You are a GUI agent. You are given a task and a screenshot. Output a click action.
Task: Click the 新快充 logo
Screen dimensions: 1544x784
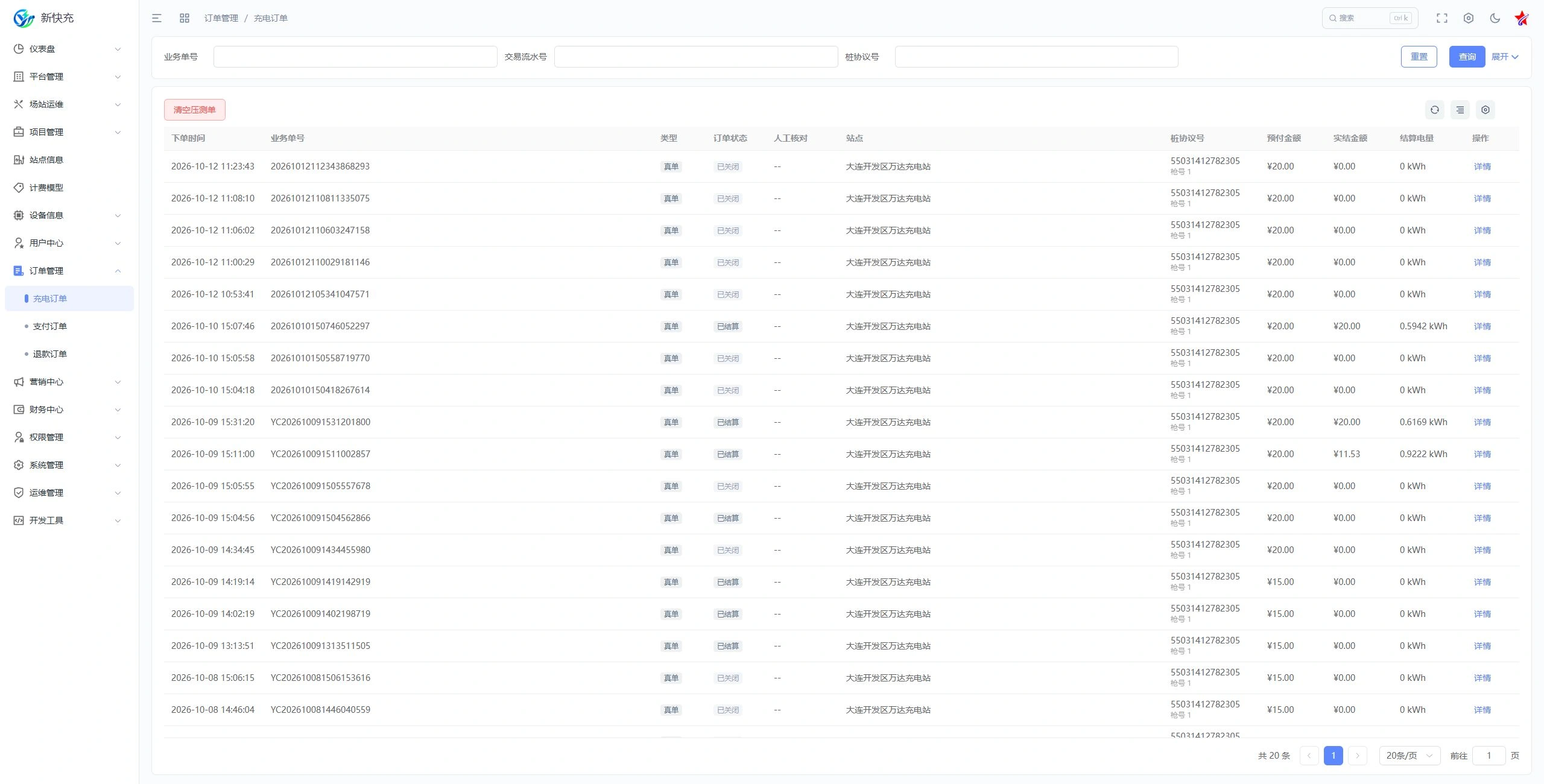click(x=43, y=18)
